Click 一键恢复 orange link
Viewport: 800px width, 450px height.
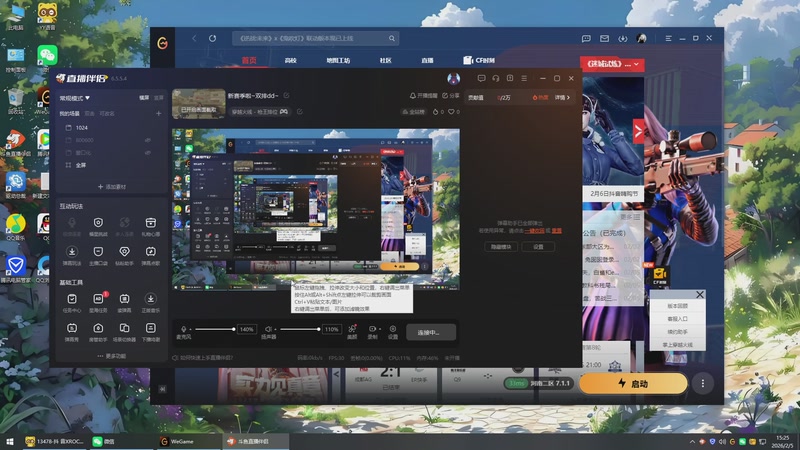pyautogui.click(x=534, y=231)
